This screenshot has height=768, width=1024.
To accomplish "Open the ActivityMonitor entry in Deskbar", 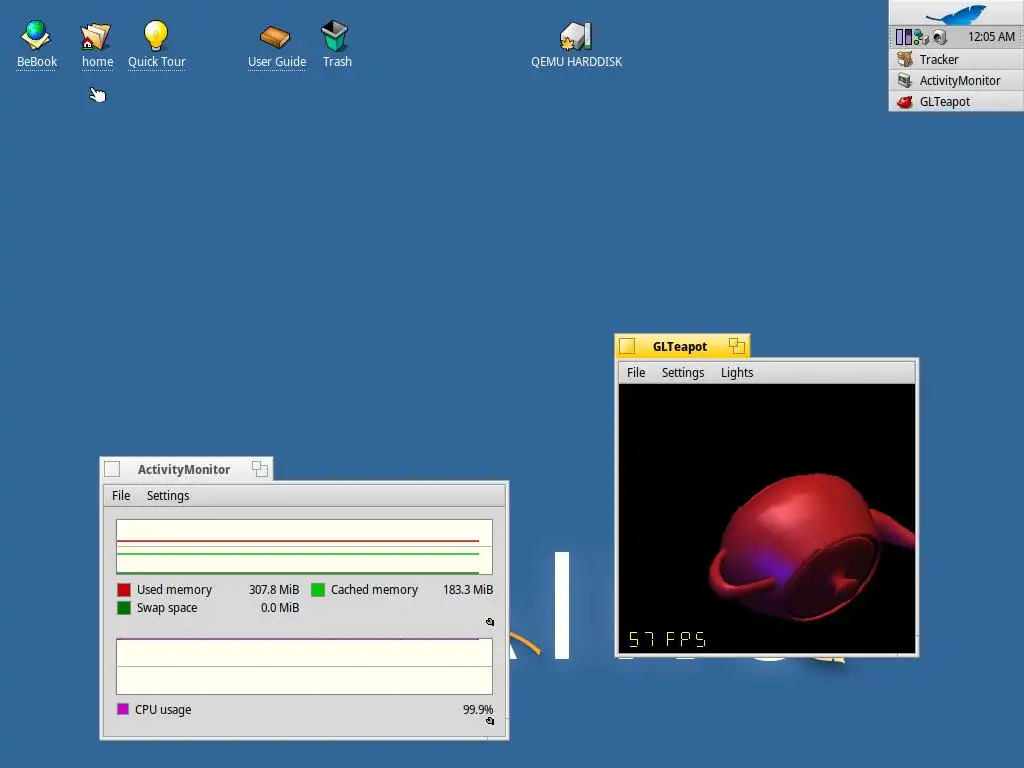I will (956, 80).
